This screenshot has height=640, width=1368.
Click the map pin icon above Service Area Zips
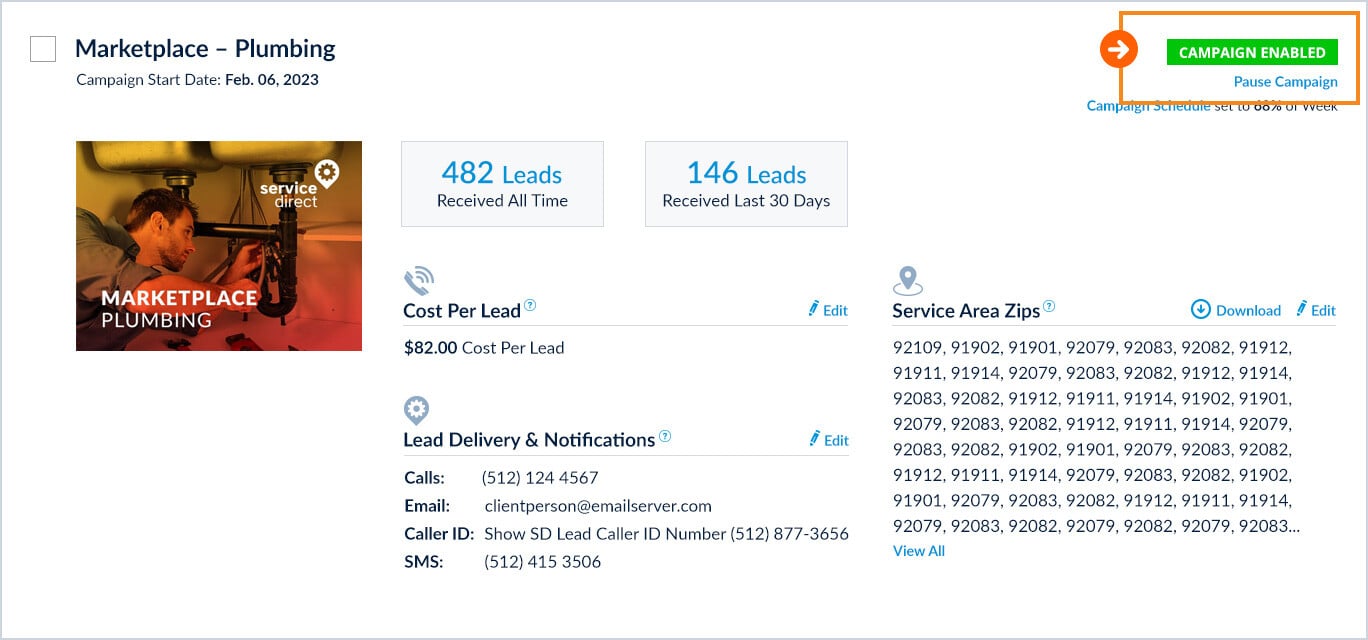(907, 281)
